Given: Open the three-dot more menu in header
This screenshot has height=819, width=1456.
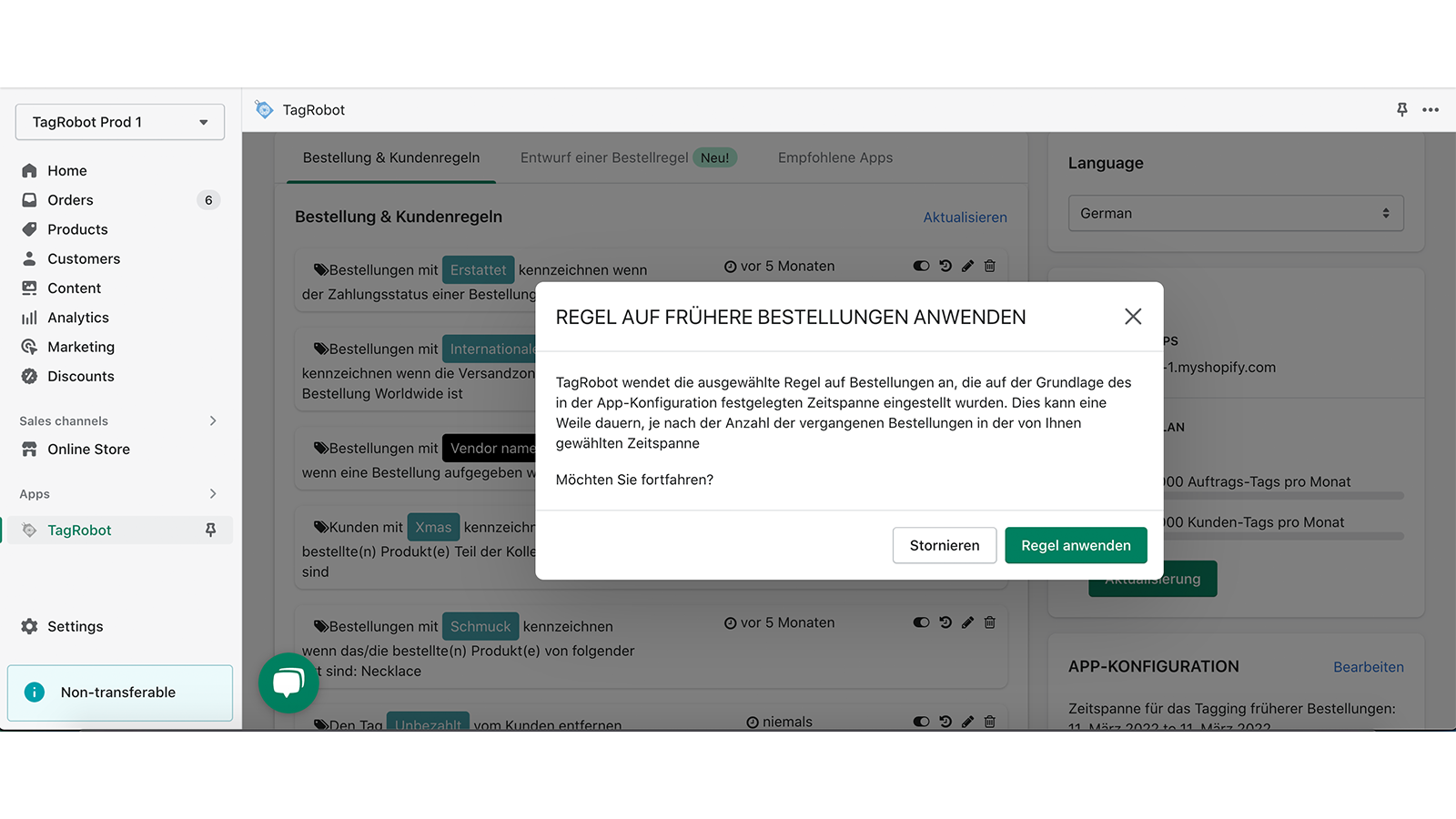Looking at the screenshot, I should [x=1431, y=109].
